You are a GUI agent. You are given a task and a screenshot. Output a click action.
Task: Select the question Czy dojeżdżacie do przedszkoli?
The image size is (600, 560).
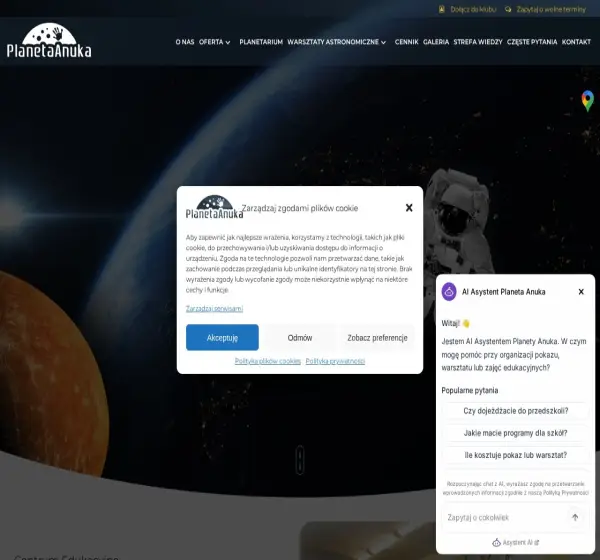coord(515,411)
